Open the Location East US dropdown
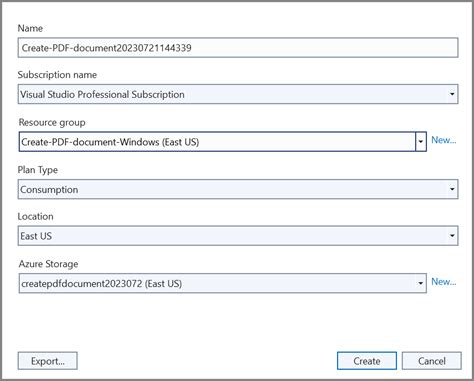This screenshot has width=474, height=381. click(x=238, y=236)
